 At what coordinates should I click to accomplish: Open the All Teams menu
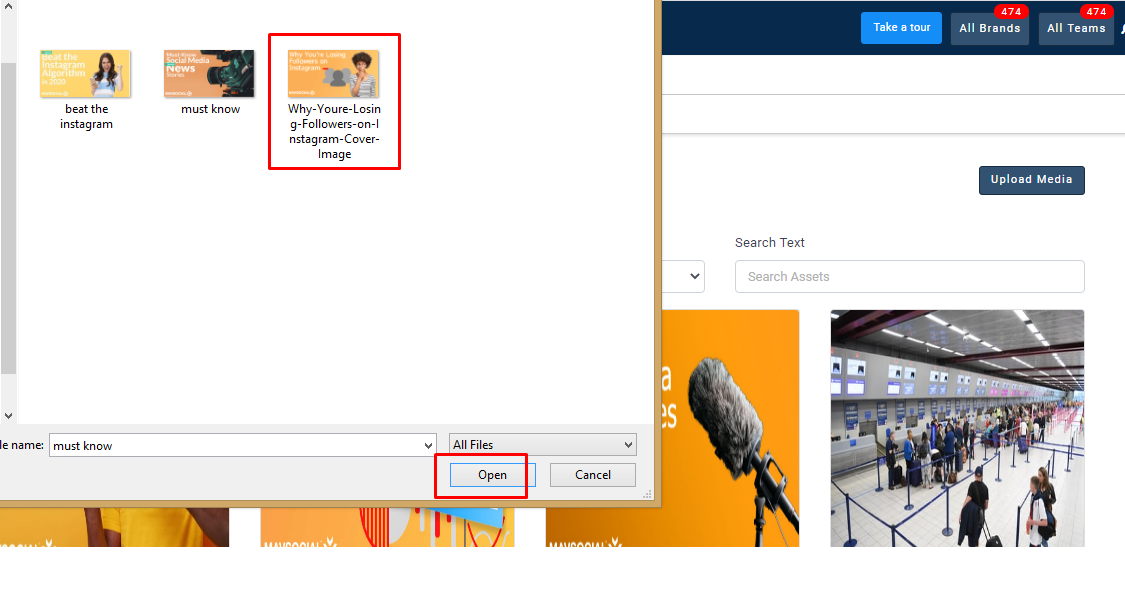(x=1076, y=29)
